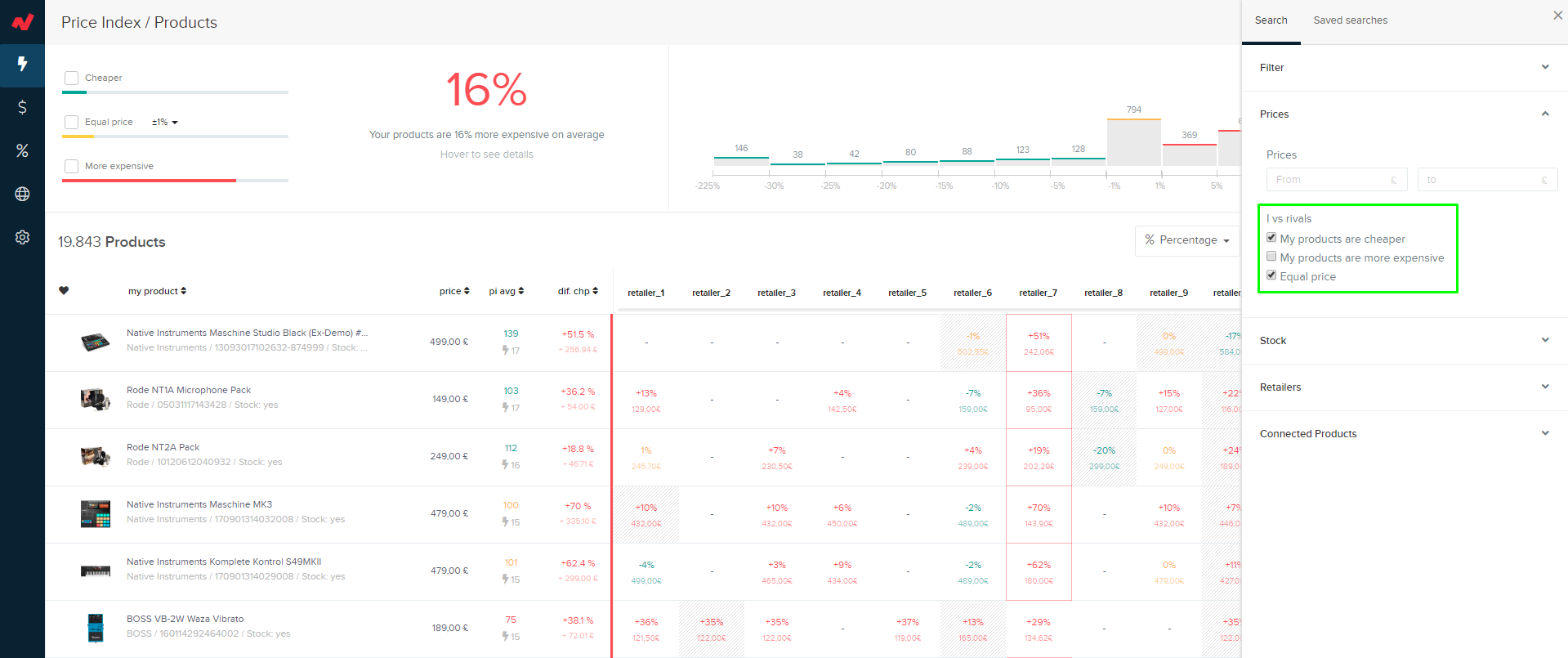Uncheck Equal price in I vs rivals
This screenshot has height=658, width=1568.
point(1271,275)
